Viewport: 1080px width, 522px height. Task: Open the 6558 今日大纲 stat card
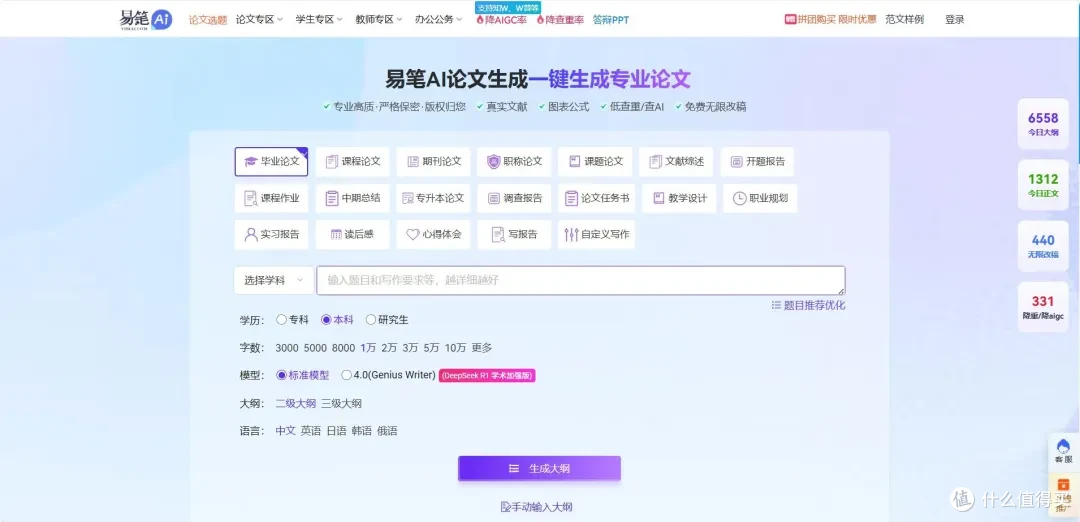(1043, 124)
